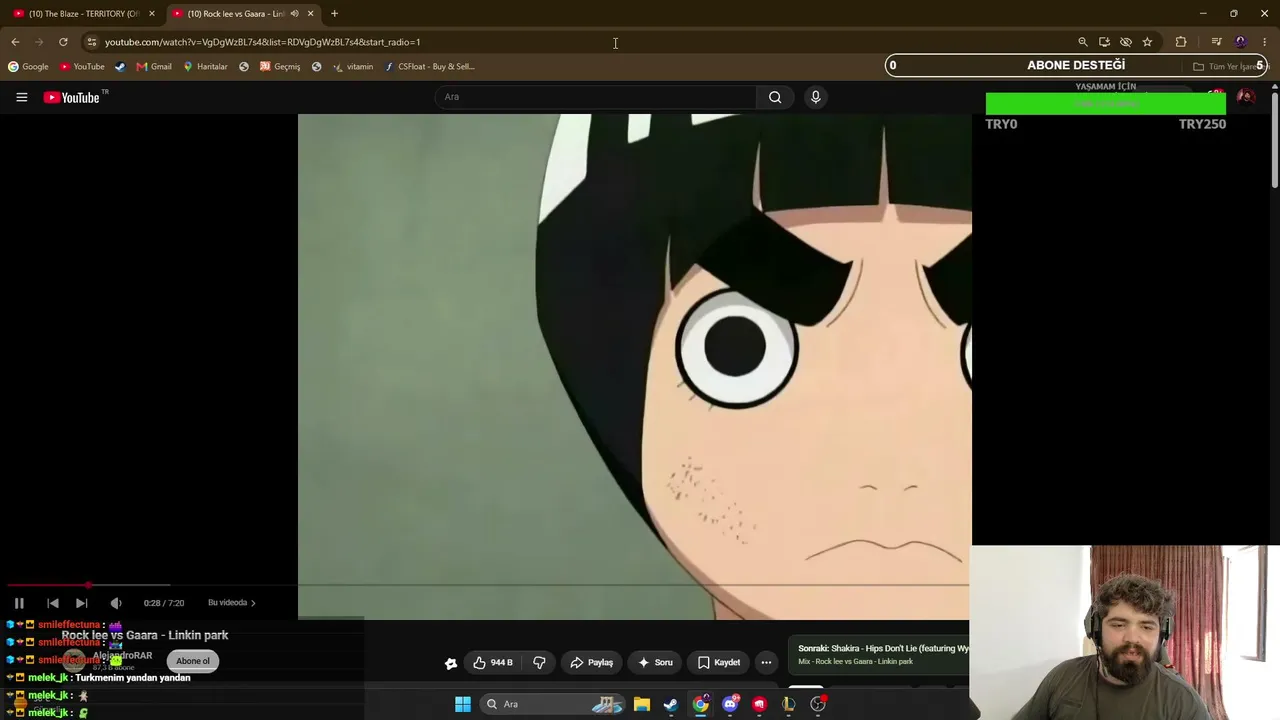Select the Rock lee vs Gaara tab

pyautogui.click(x=237, y=13)
